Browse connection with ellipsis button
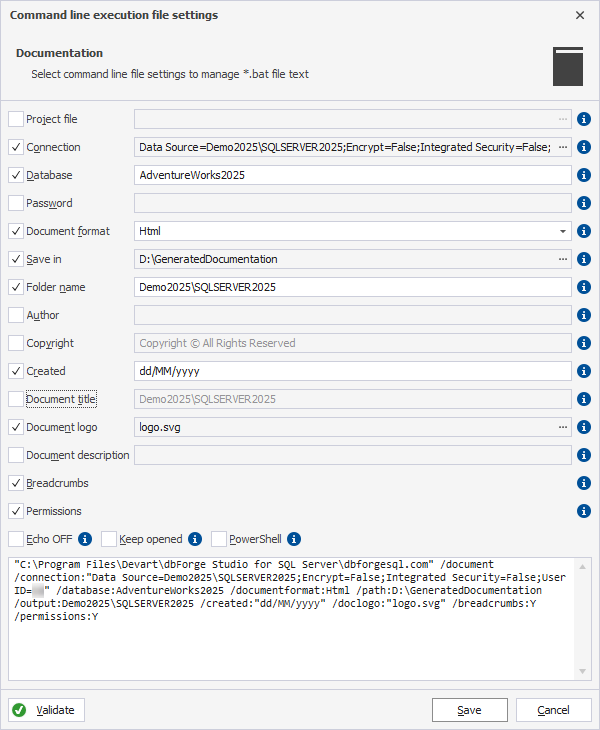This screenshot has width=600, height=730. (x=563, y=147)
